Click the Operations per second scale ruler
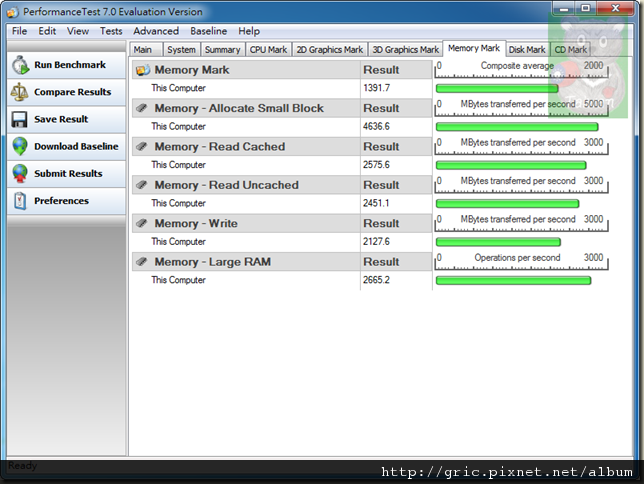The width and height of the screenshot is (644, 484). 522,261
